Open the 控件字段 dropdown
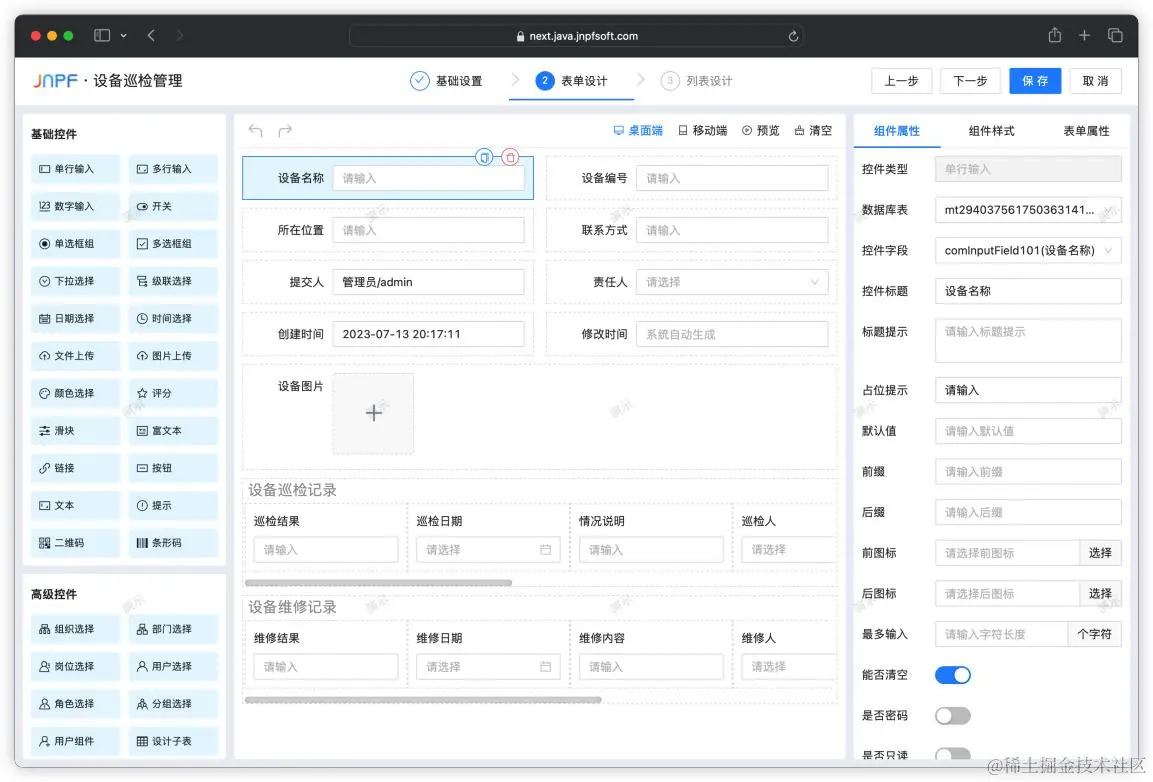 (x=1027, y=250)
